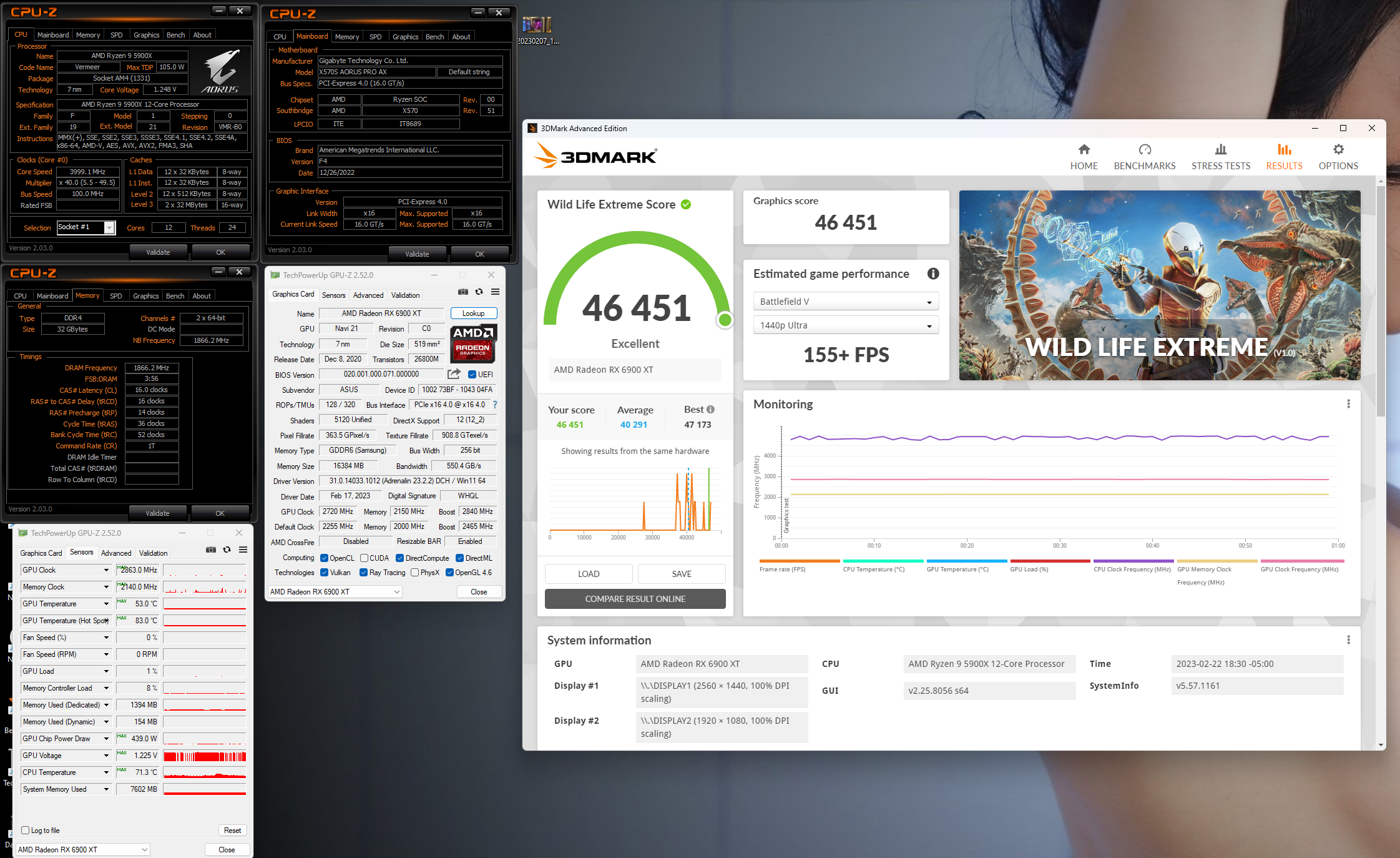Image resolution: width=1400 pixels, height=858 pixels.
Task: Click the SAVE button in 3DMark
Action: pyautogui.click(x=682, y=574)
